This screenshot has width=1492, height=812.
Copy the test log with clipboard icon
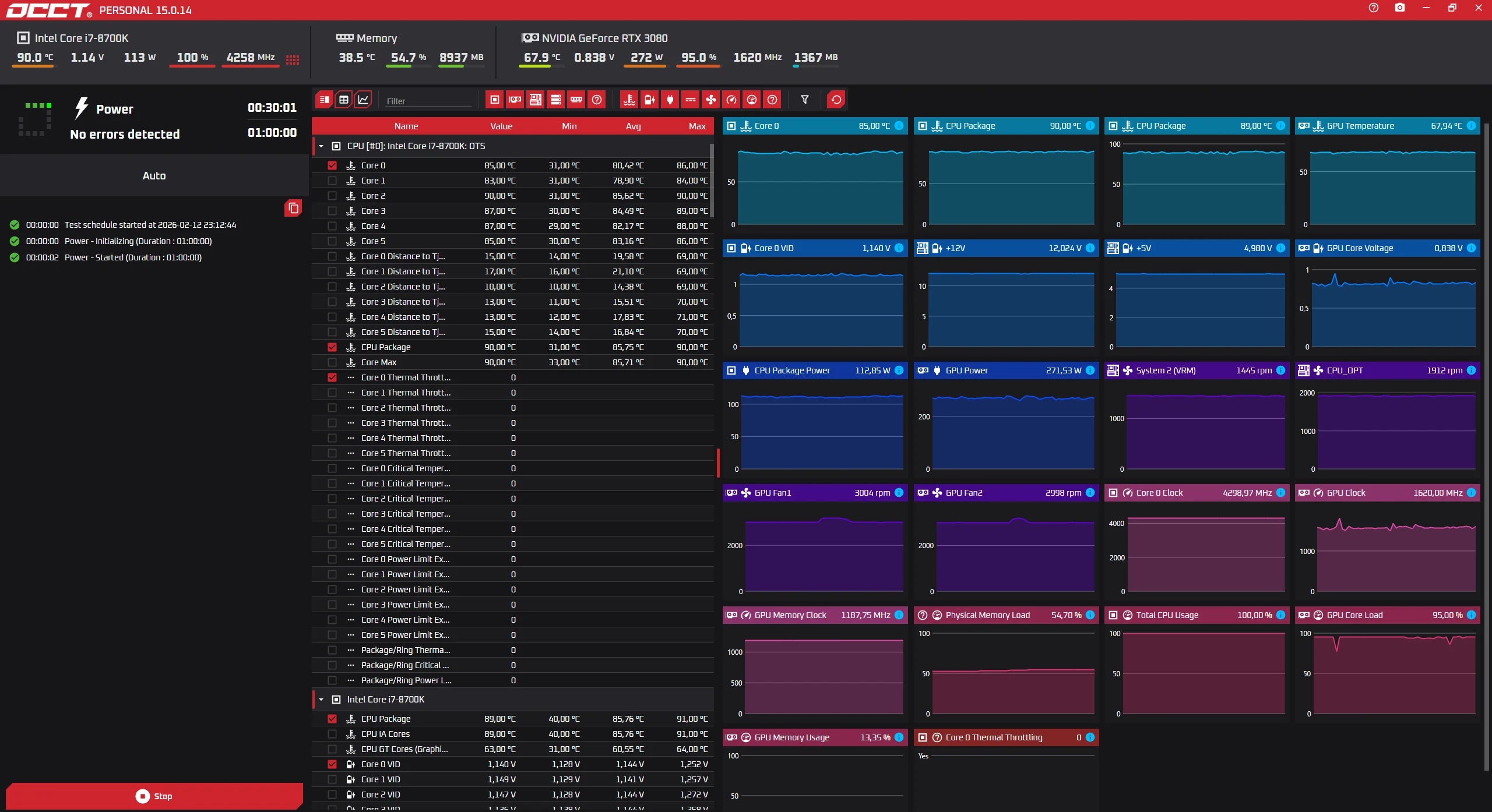pyautogui.click(x=293, y=208)
